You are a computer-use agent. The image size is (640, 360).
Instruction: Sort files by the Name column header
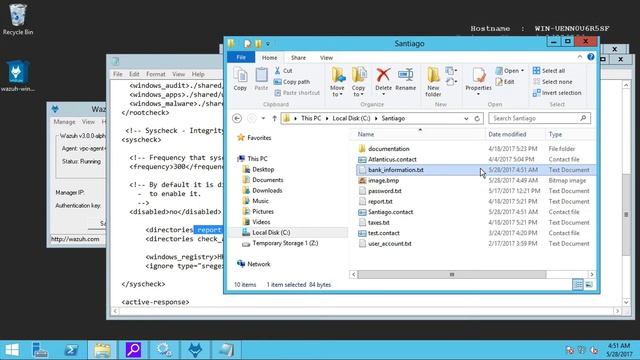pyautogui.click(x=419, y=134)
